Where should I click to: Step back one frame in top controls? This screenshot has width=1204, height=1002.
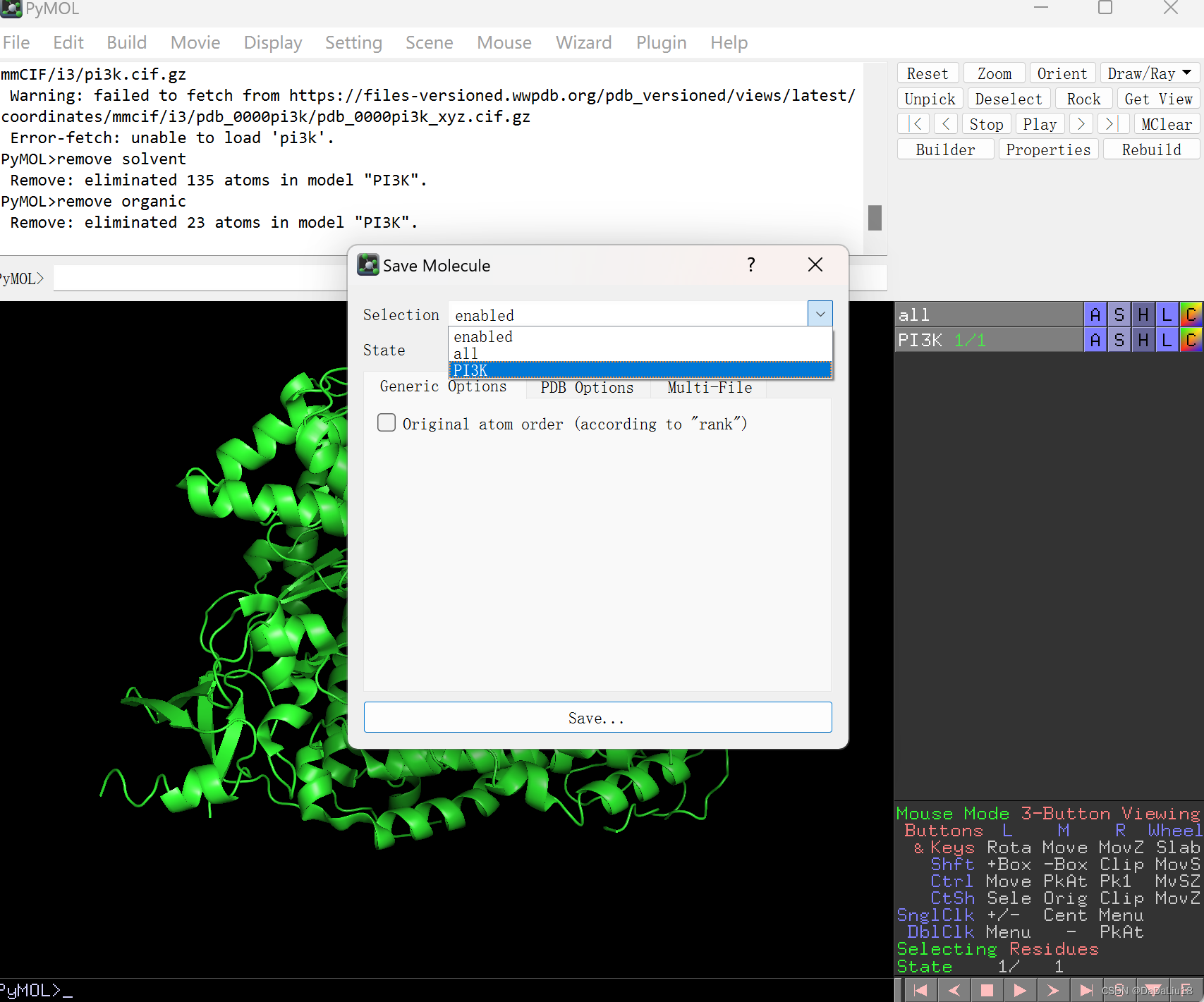click(x=946, y=124)
